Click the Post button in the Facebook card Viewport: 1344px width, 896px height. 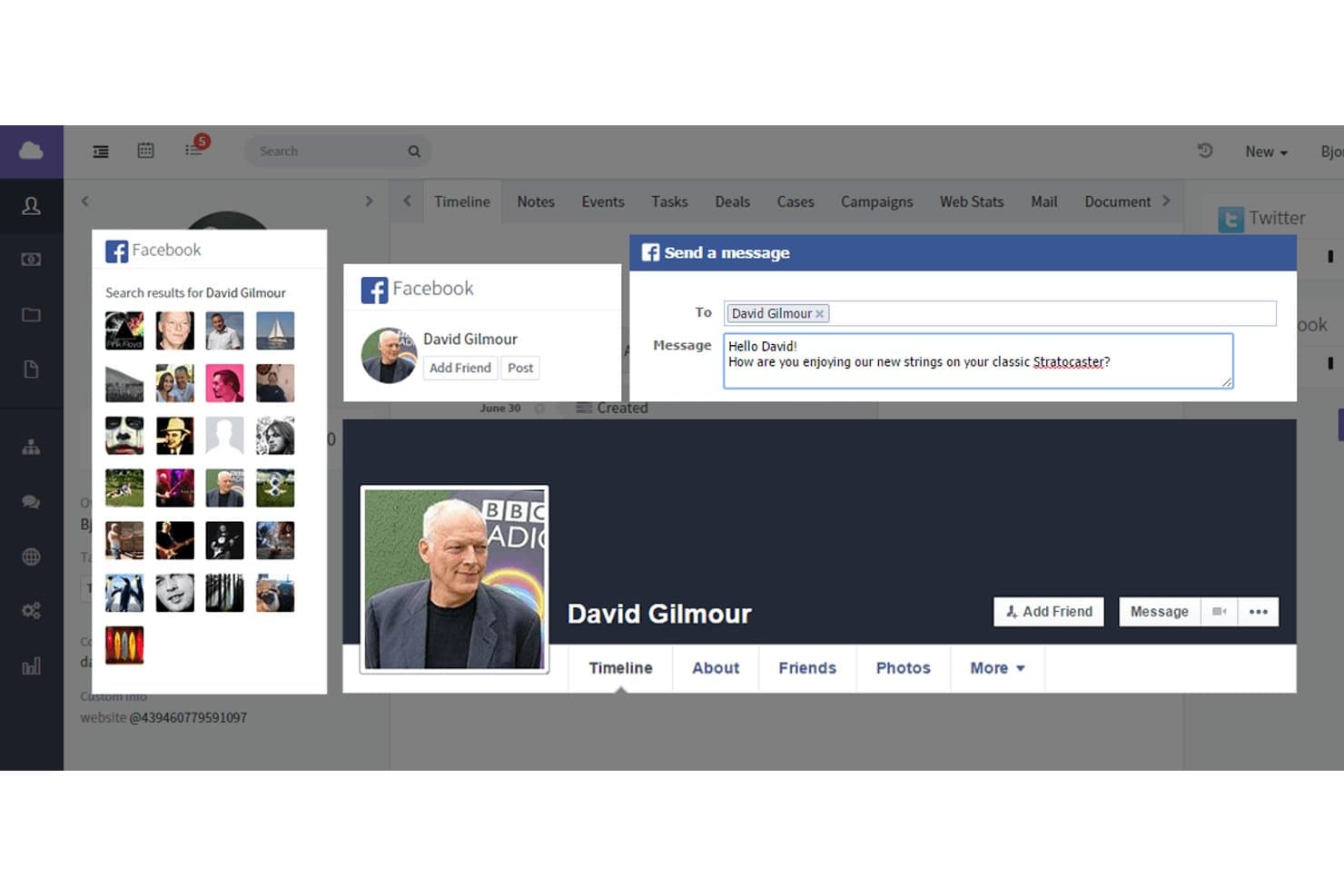click(x=520, y=368)
